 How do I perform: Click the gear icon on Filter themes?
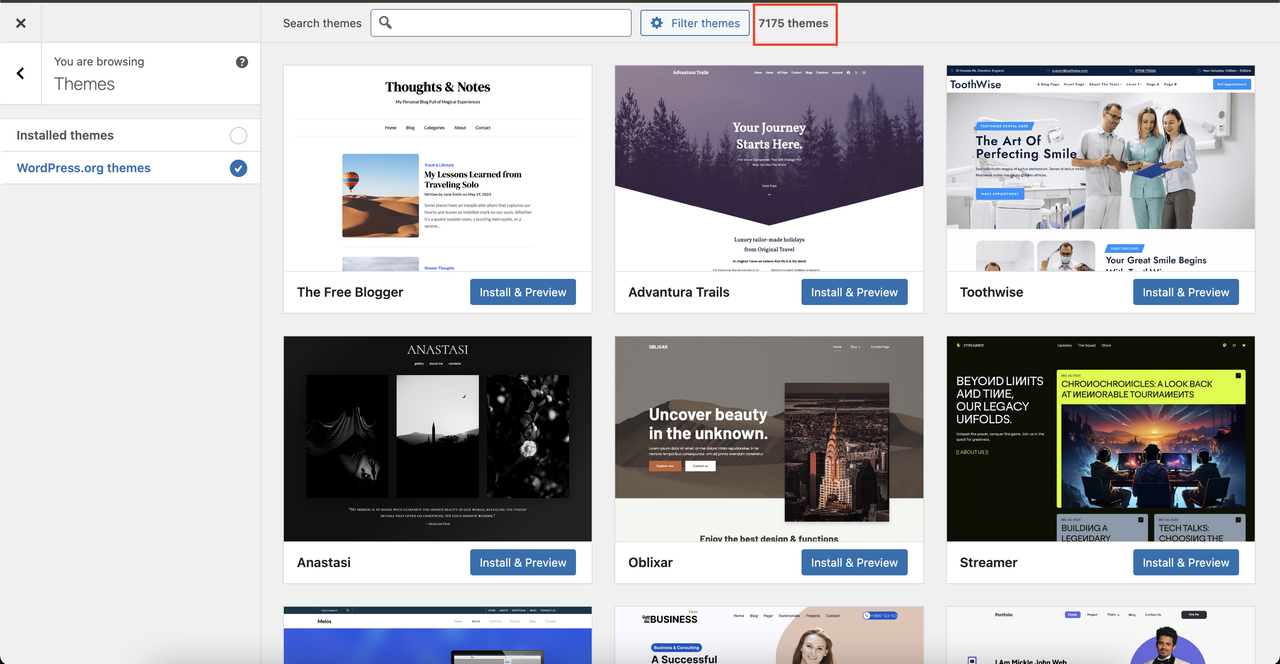[x=657, y=23]
